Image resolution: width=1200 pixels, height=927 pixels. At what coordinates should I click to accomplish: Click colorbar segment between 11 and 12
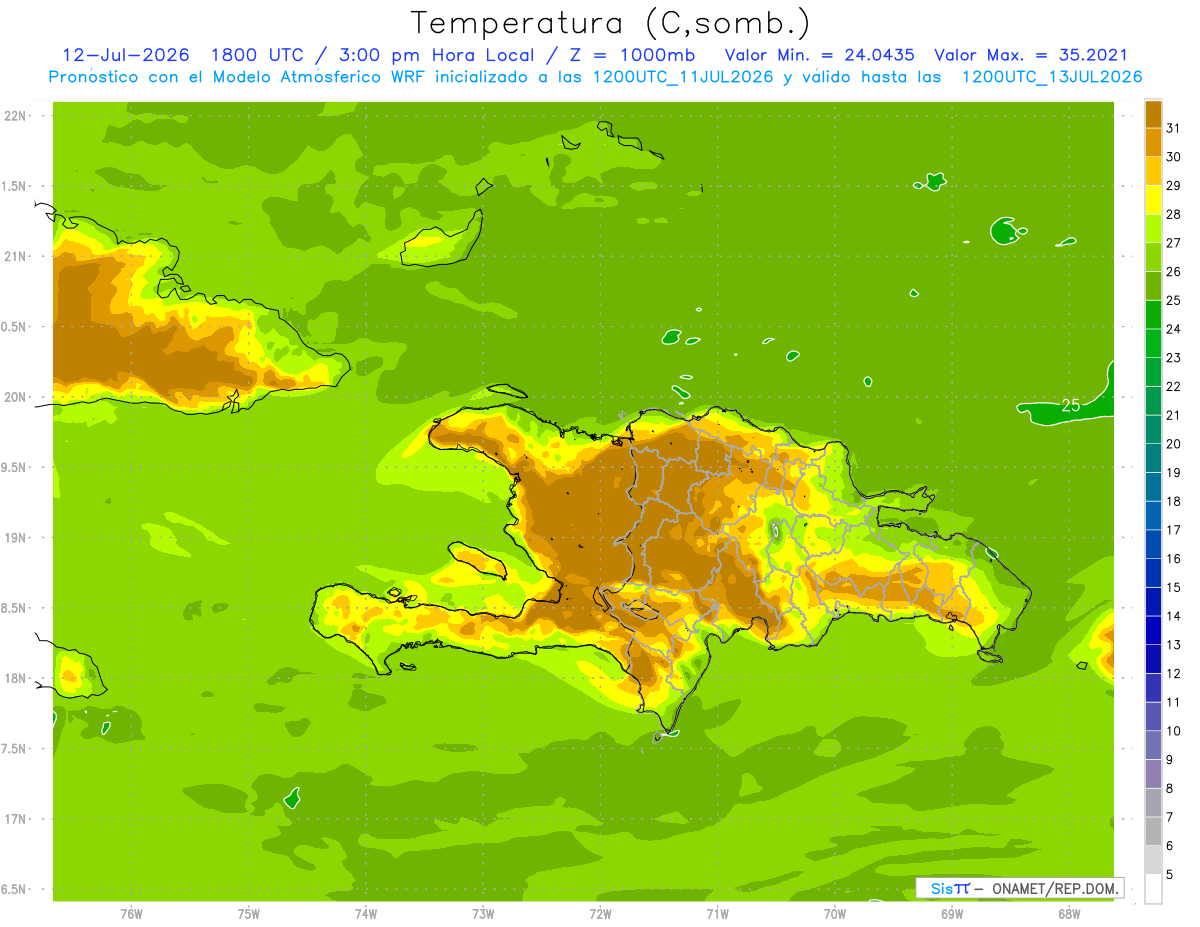pos(1154,687)
